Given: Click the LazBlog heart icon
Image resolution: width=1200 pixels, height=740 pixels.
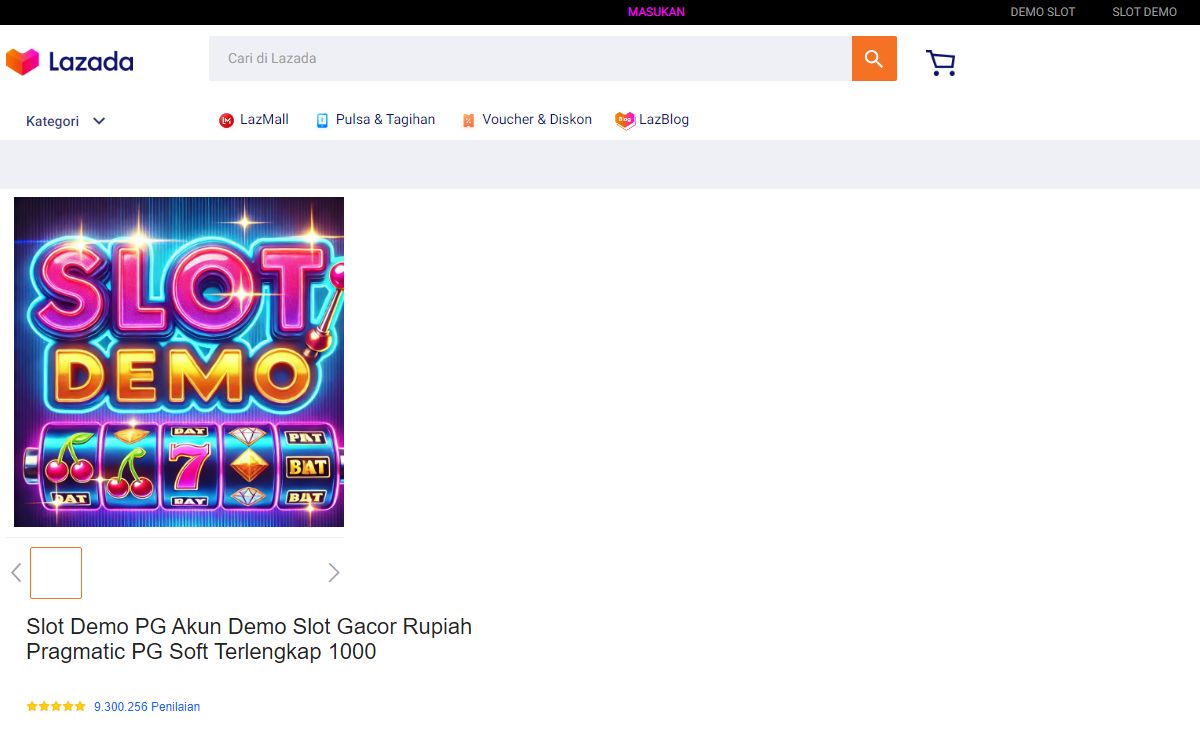Looking at the screenshot, I should point(625,120).
